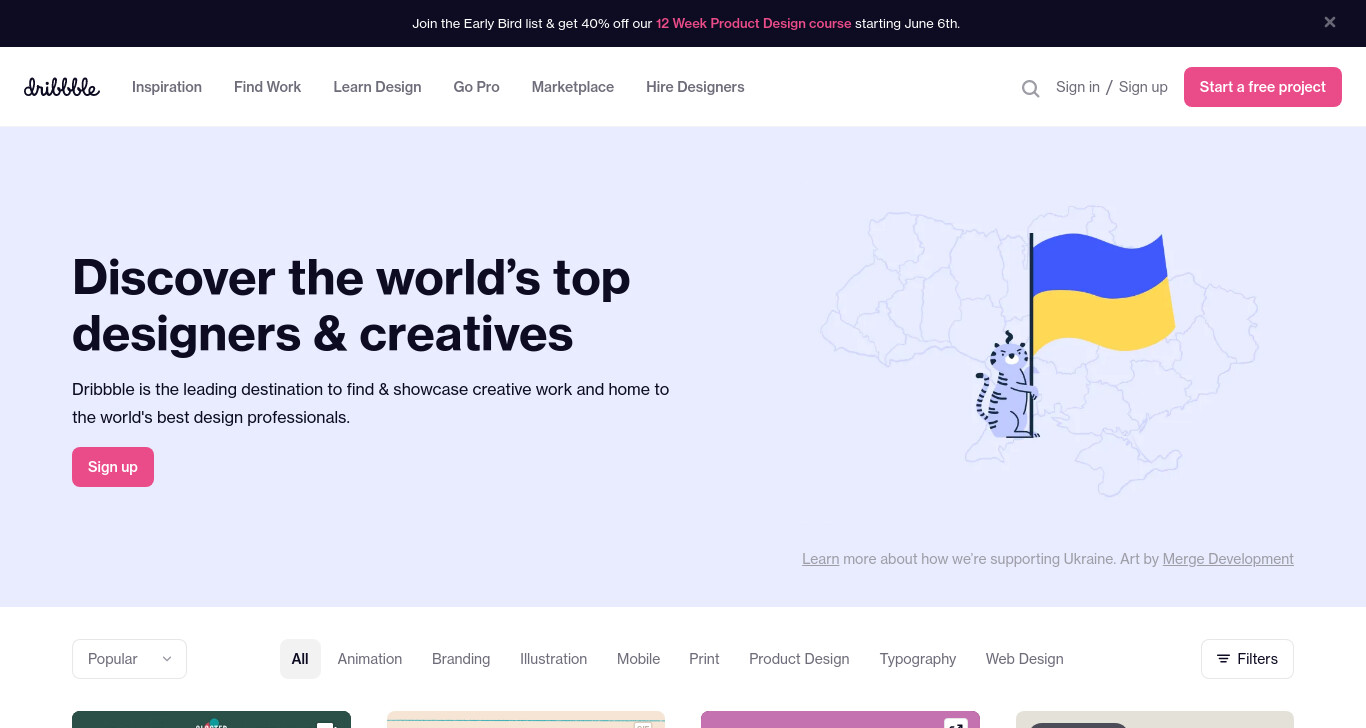Open the Merge Development link
The width and height of the screenshot is (1366, 728).
pyautogui.click(x=1228, y=559)
